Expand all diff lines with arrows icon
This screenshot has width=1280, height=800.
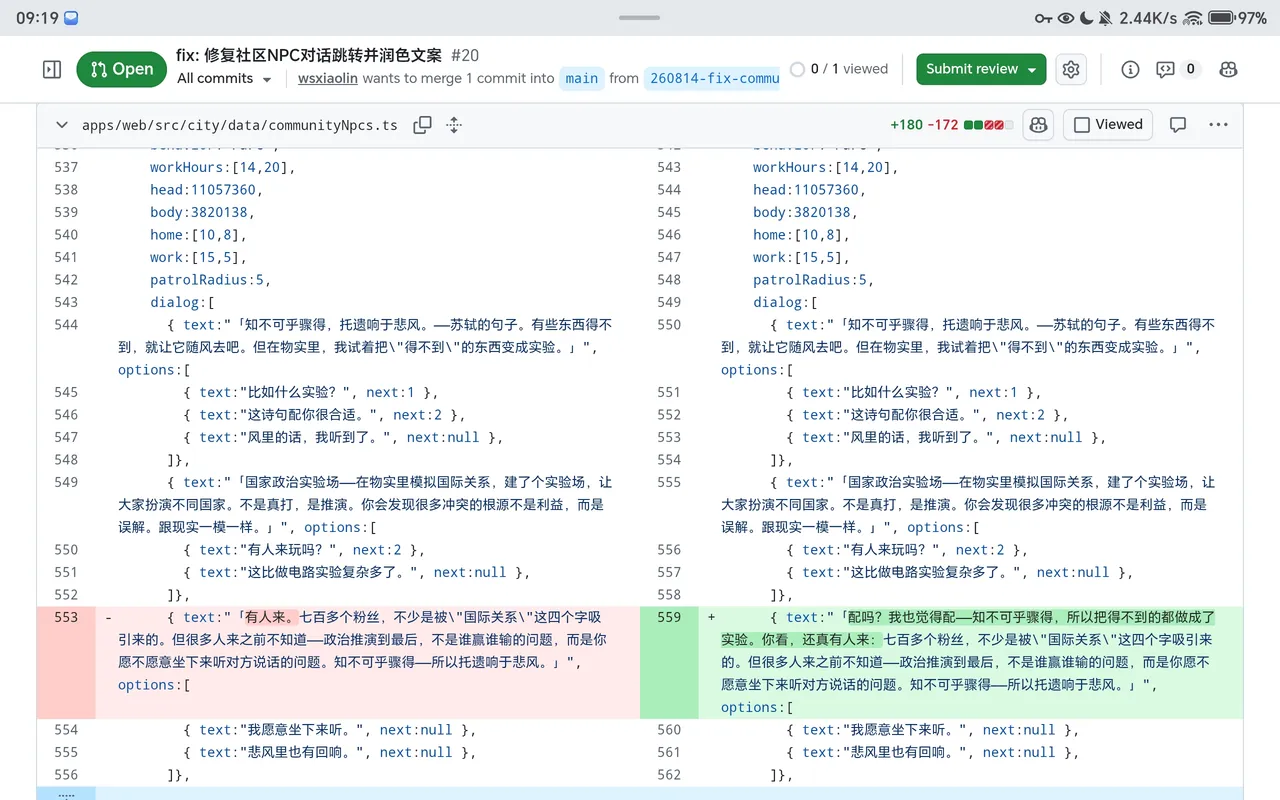454,125
